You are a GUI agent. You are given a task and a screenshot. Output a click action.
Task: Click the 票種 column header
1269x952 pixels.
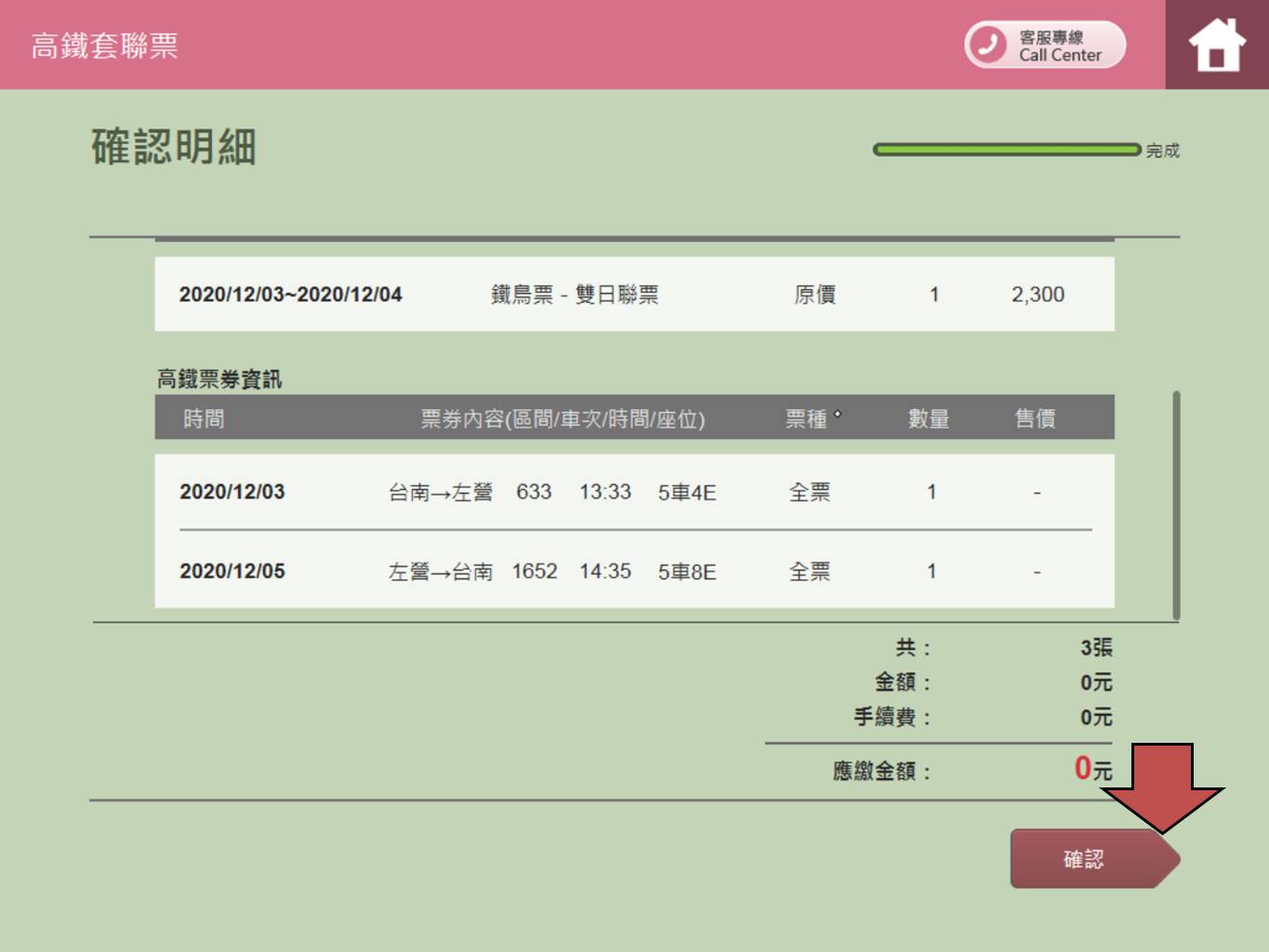806,419
